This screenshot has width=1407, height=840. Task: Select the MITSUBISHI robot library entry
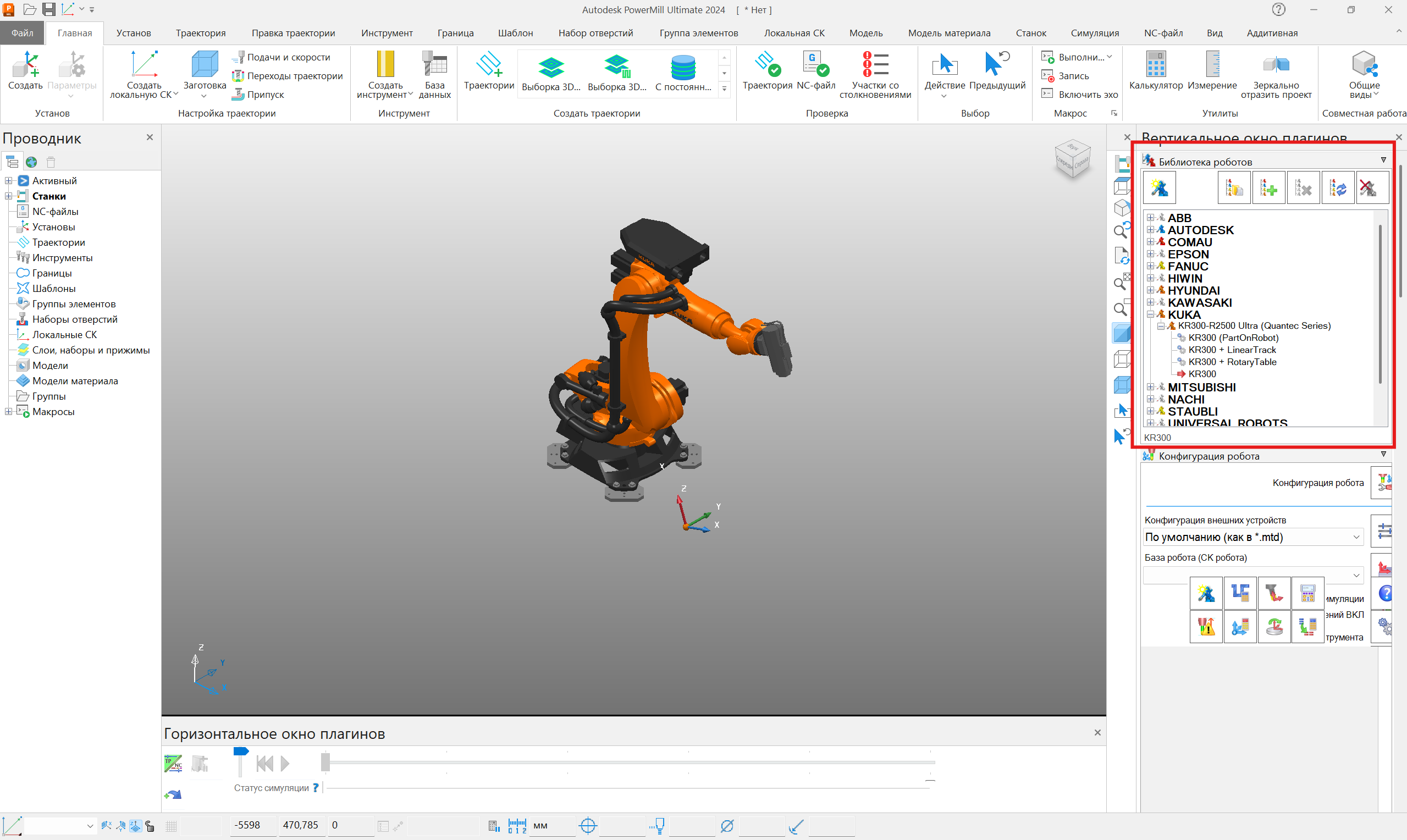[x=1201, y=387]
